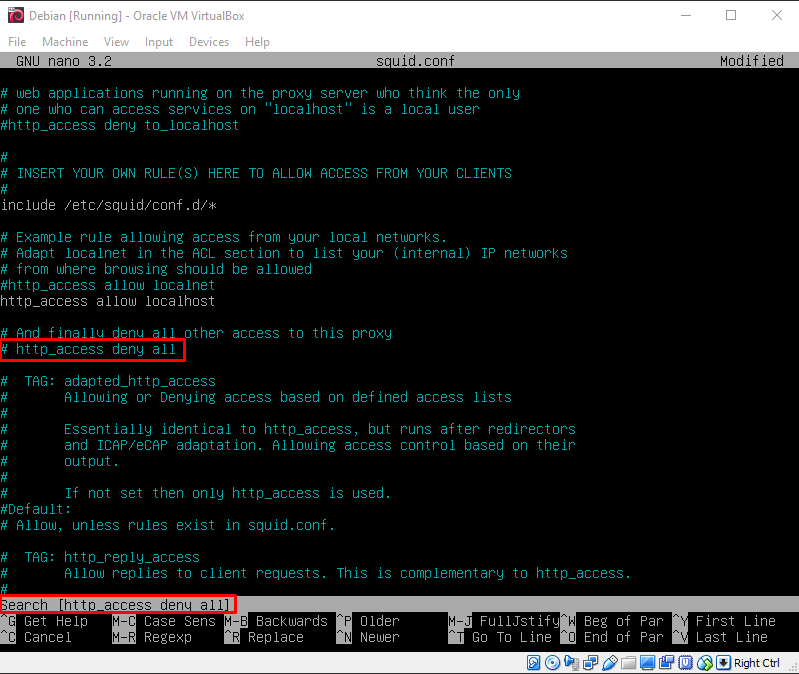The width and height of the screenshot is (799, 674).
Task: Minimize the VirtualBox window
Action: 686,15
